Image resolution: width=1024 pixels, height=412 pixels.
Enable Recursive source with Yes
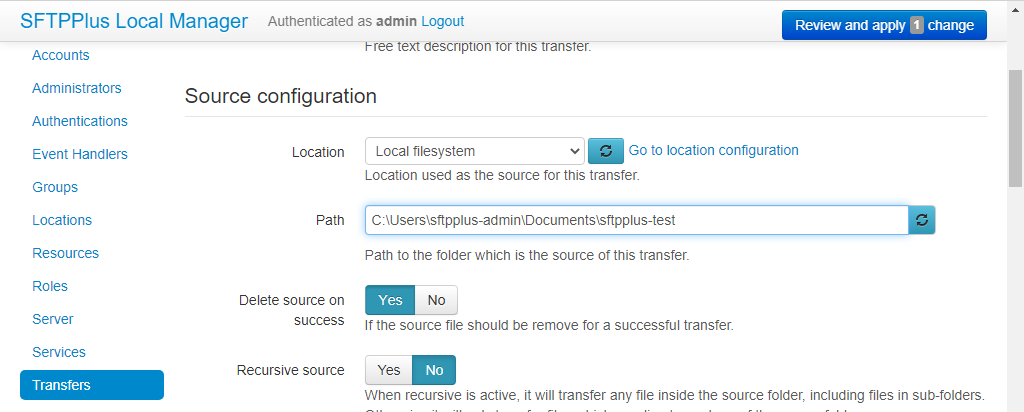click(x=389, y=370)
